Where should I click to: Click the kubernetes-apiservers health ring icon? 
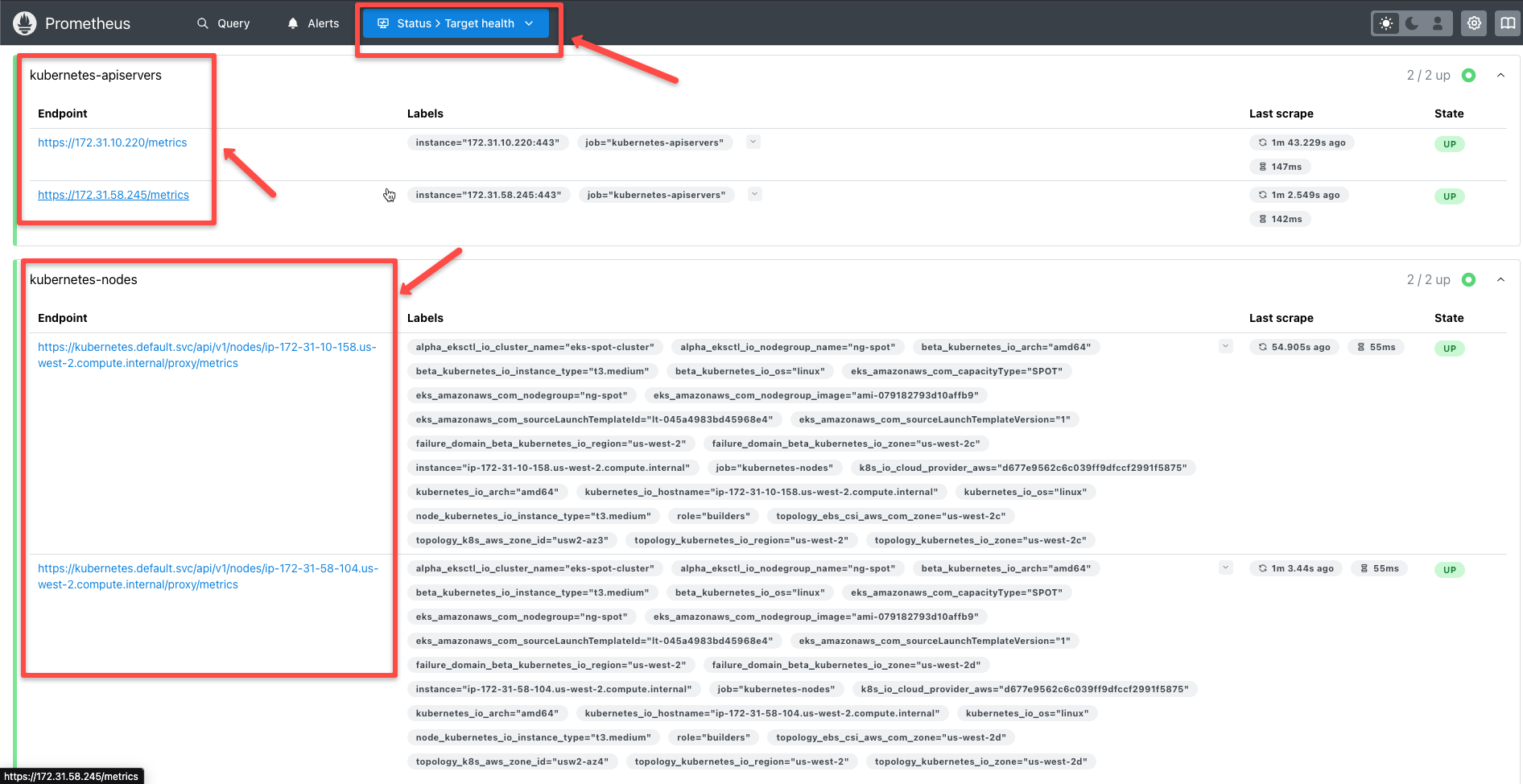1469,75
